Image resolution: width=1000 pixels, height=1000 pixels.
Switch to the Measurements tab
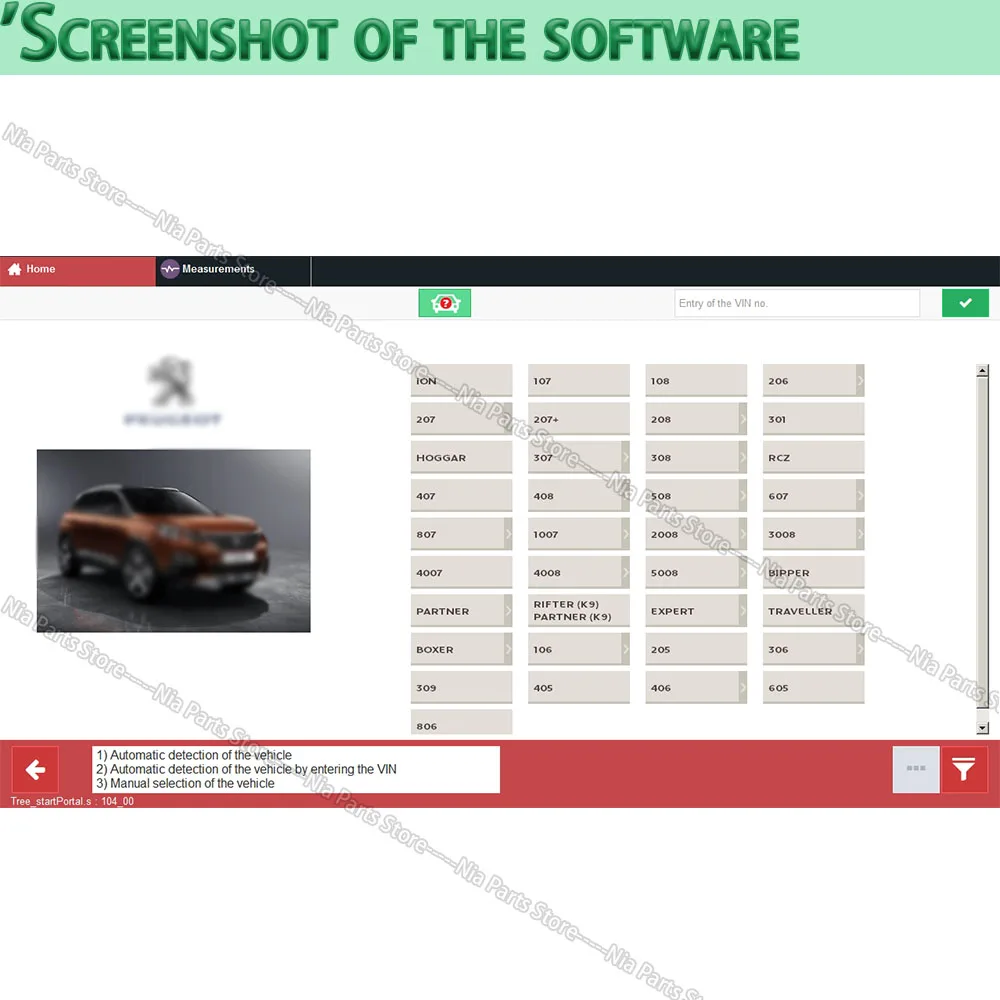pyautogui.click(x=233, y=270)
